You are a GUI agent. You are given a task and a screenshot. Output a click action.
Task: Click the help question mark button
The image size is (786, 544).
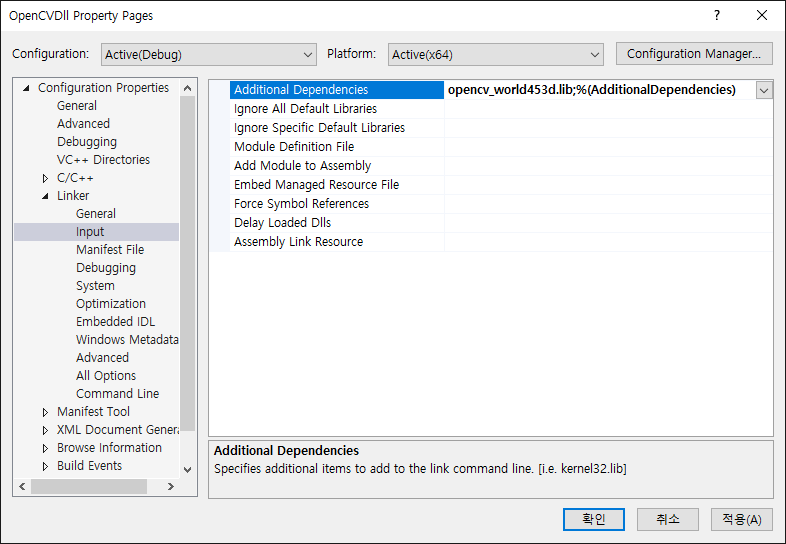point(717,16)
